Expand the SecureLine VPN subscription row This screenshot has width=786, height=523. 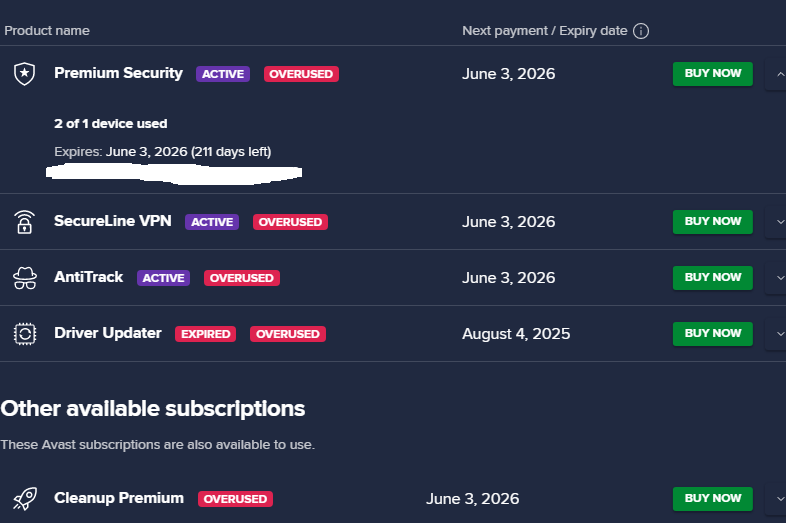(777, 222)
